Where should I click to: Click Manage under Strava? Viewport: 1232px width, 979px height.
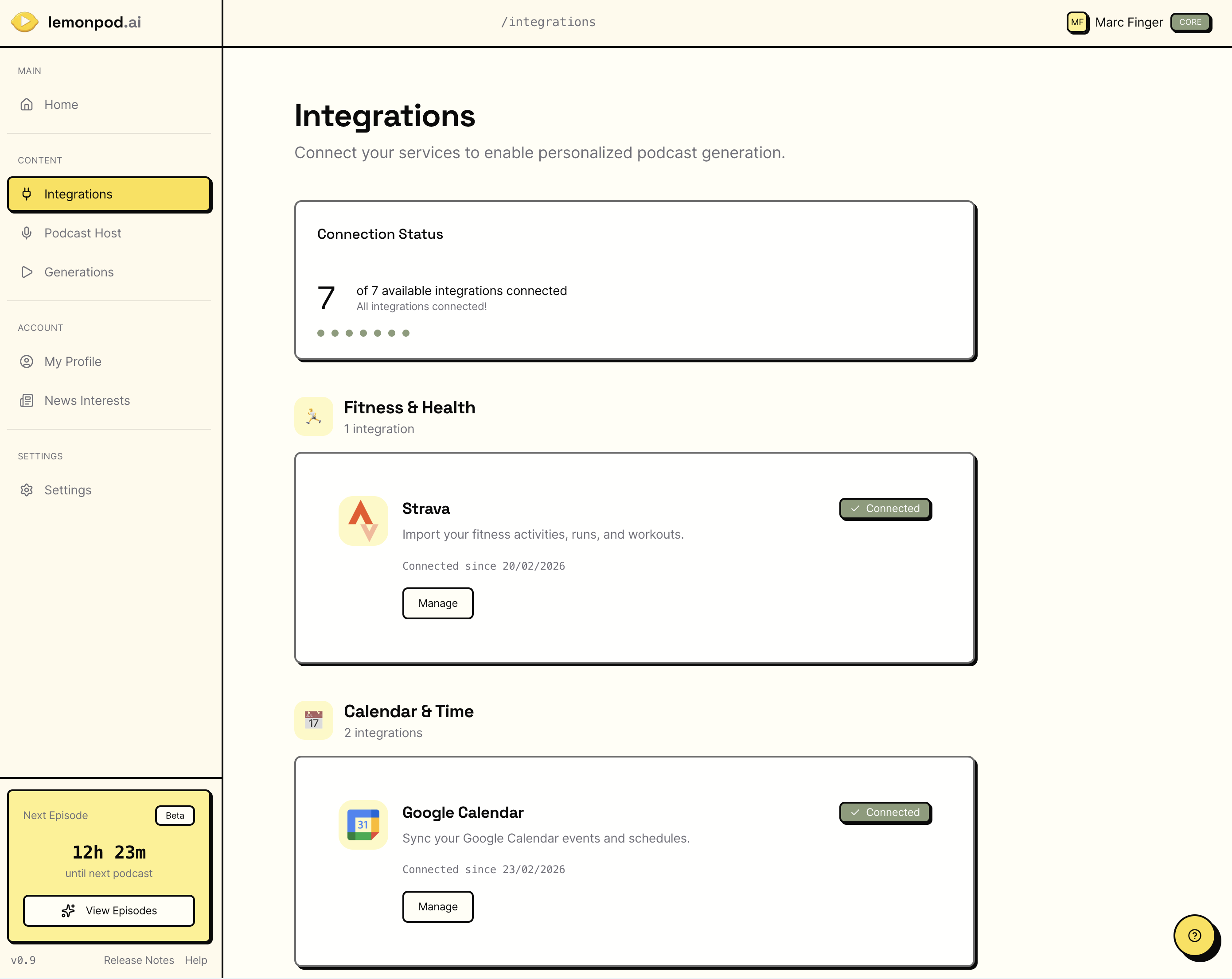coord(438,603)
